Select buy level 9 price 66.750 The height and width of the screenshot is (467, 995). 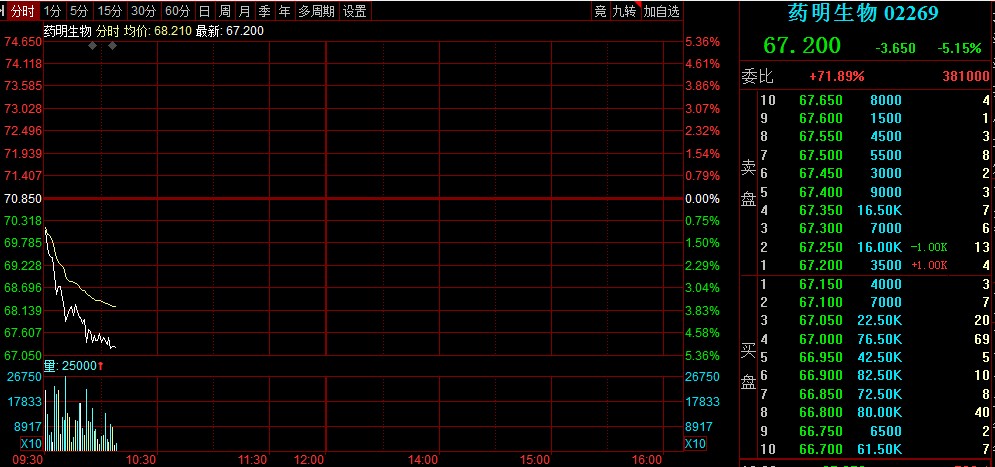tap(820, 431)
